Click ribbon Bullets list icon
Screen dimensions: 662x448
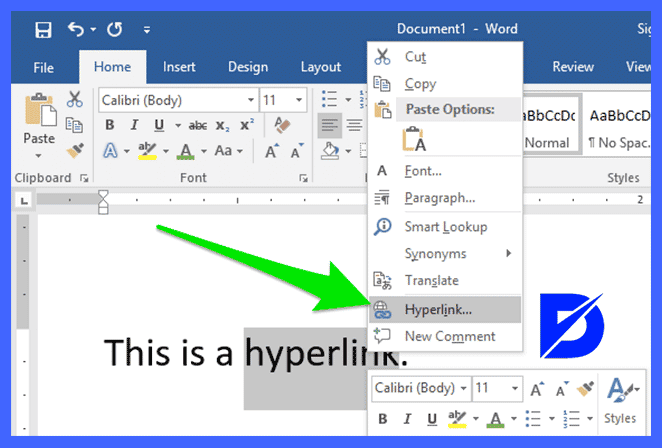329,100
